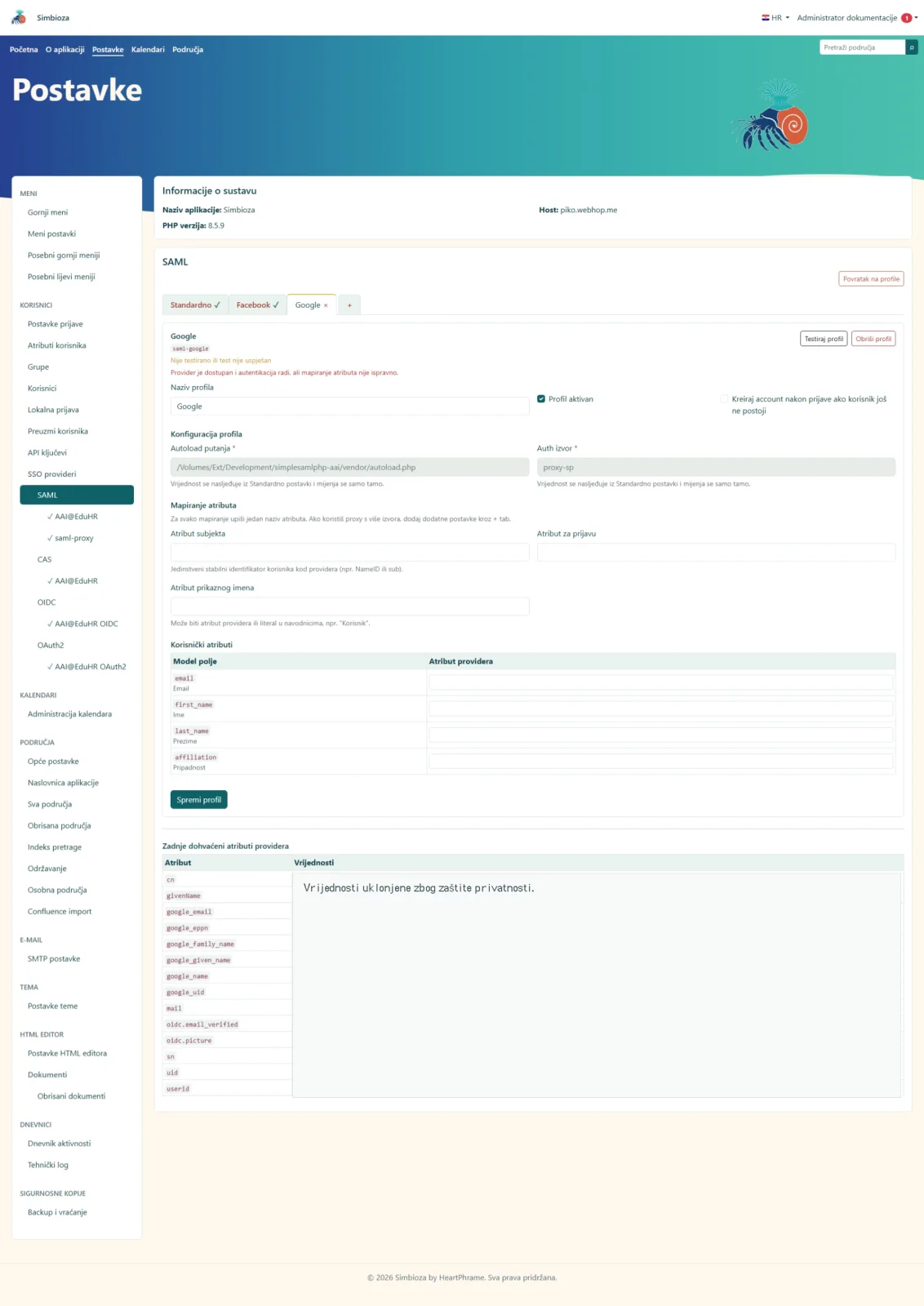Screen dimensions: 924x1306
Task: Enable Kreiraj account nakon prijave checkbox
Action: coord(724,399)
